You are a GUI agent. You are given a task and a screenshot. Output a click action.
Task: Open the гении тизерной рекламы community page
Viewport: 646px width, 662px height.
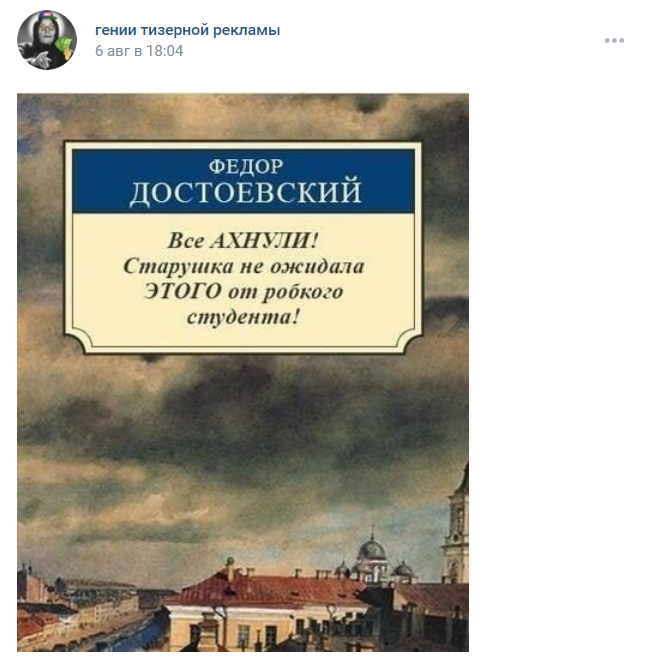pyautogui.click(x=187, y=30)
